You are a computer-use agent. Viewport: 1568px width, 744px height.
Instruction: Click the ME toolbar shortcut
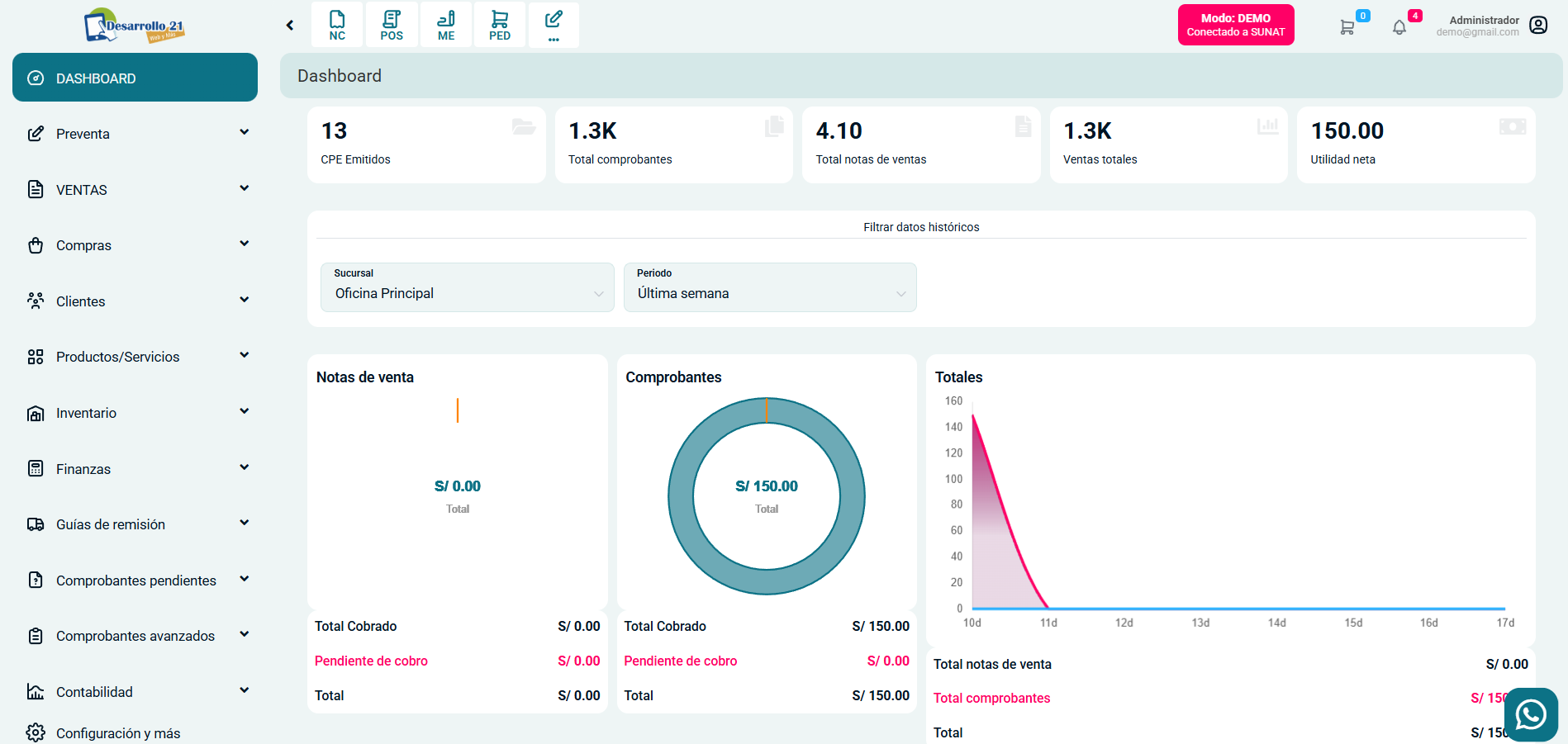point(446,25)
